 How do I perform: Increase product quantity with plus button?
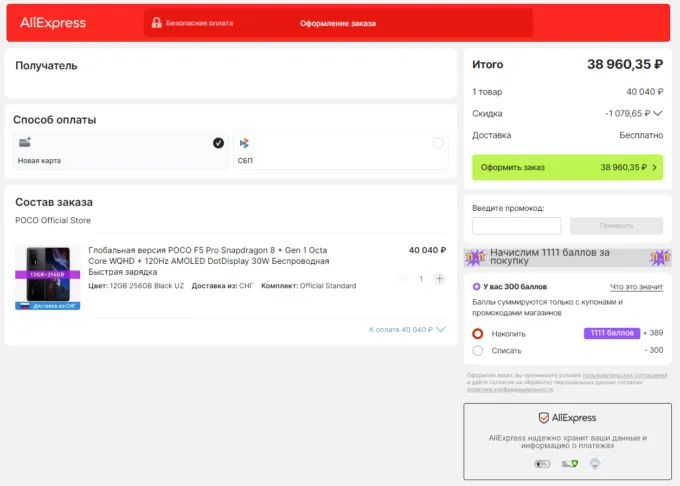coord(439,278)
